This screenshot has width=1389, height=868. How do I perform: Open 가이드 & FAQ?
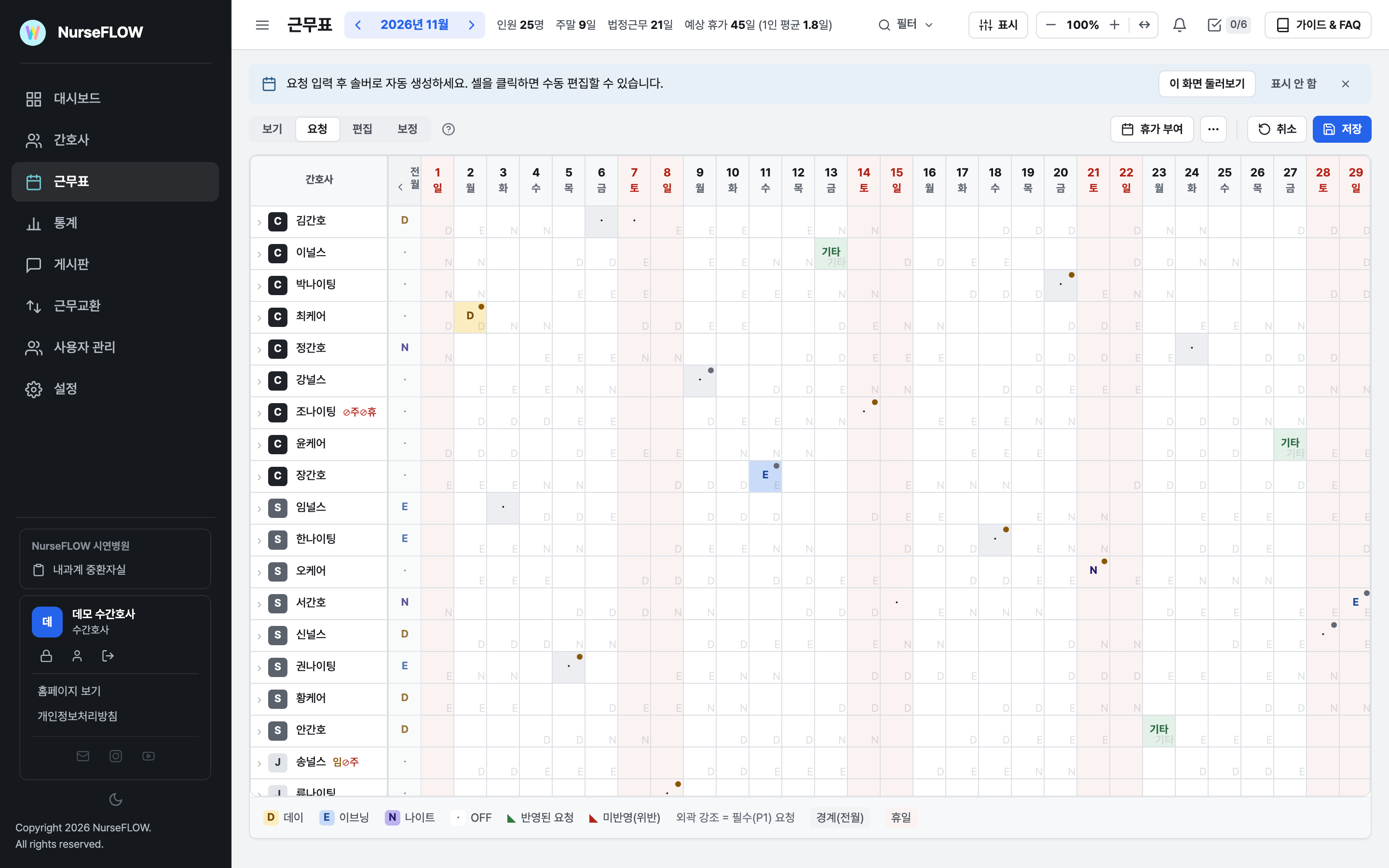pyautogui.click(x=1318, y=25)
